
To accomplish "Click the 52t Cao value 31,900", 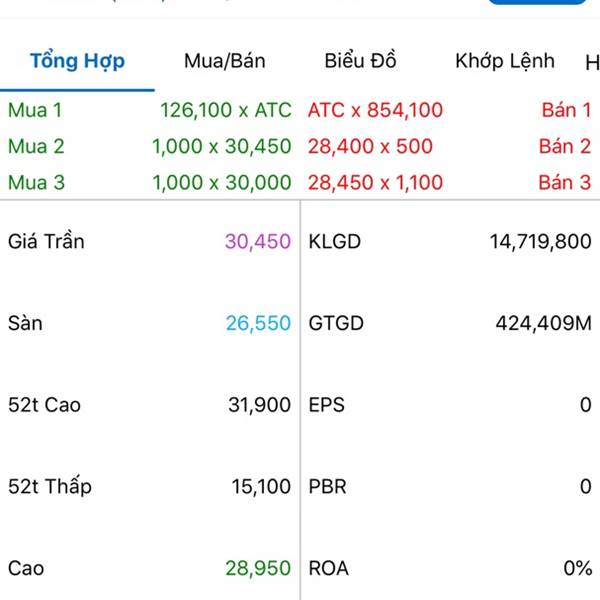I will coord(258,405).
